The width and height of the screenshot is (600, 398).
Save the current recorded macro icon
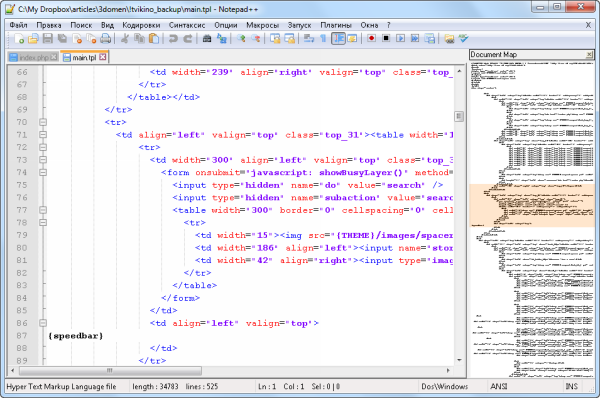tap(430, 38)
